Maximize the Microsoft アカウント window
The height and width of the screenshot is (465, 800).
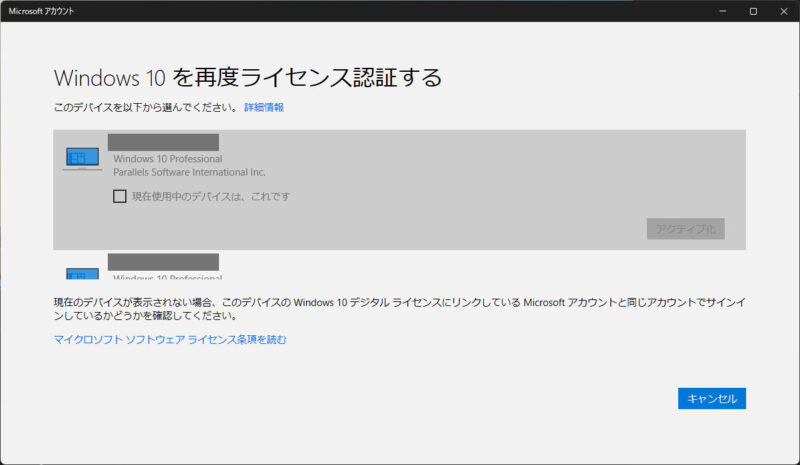click(x=753, y=11)
